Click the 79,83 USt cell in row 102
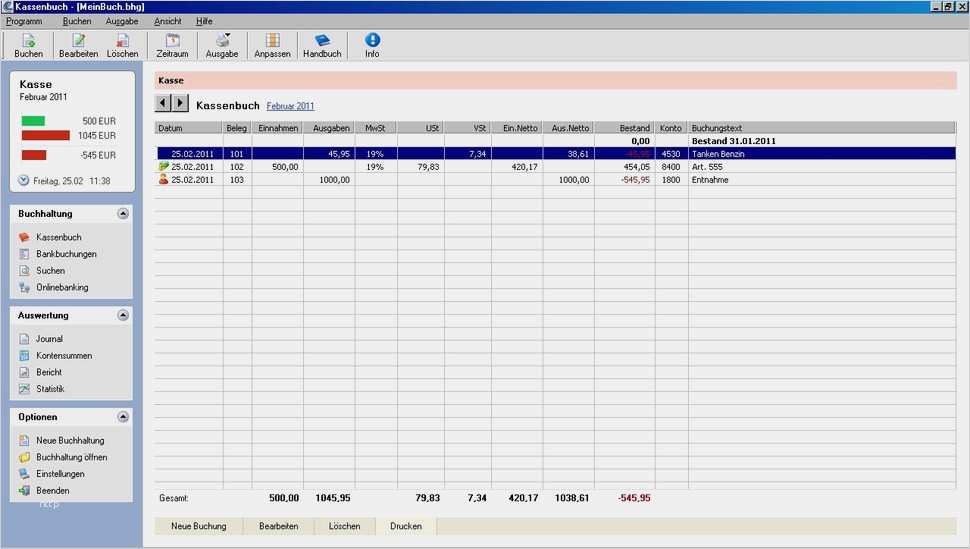This screenshot has height=549, width=970. coord(421,166)
